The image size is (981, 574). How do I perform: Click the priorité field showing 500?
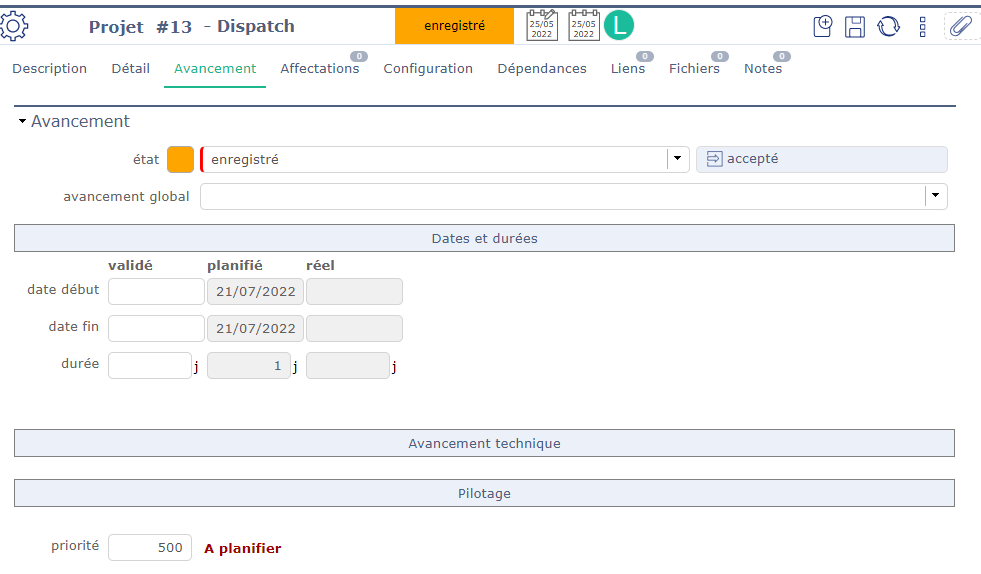(149, 547)
